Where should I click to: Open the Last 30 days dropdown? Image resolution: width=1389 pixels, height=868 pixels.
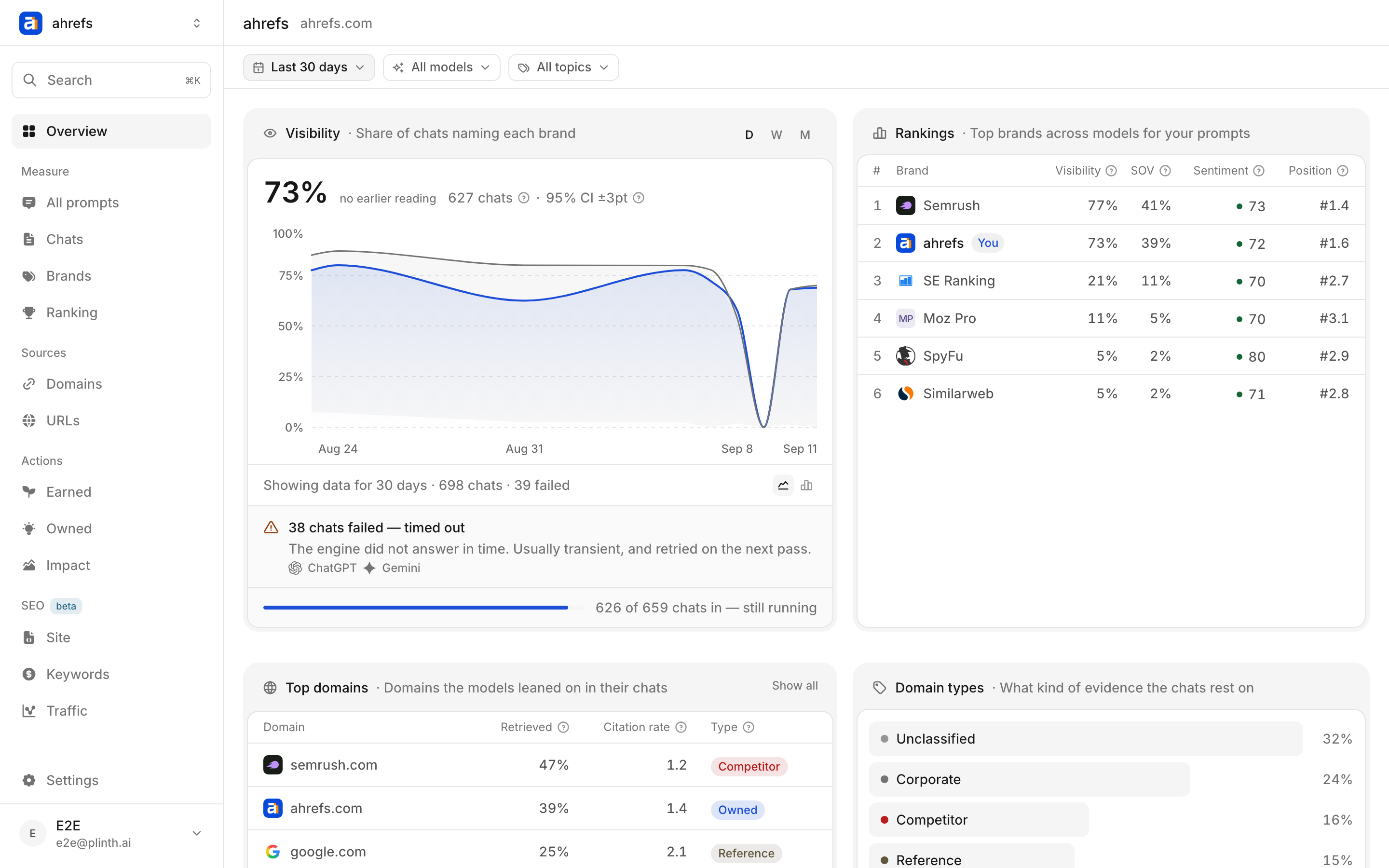tap(309, 67)
